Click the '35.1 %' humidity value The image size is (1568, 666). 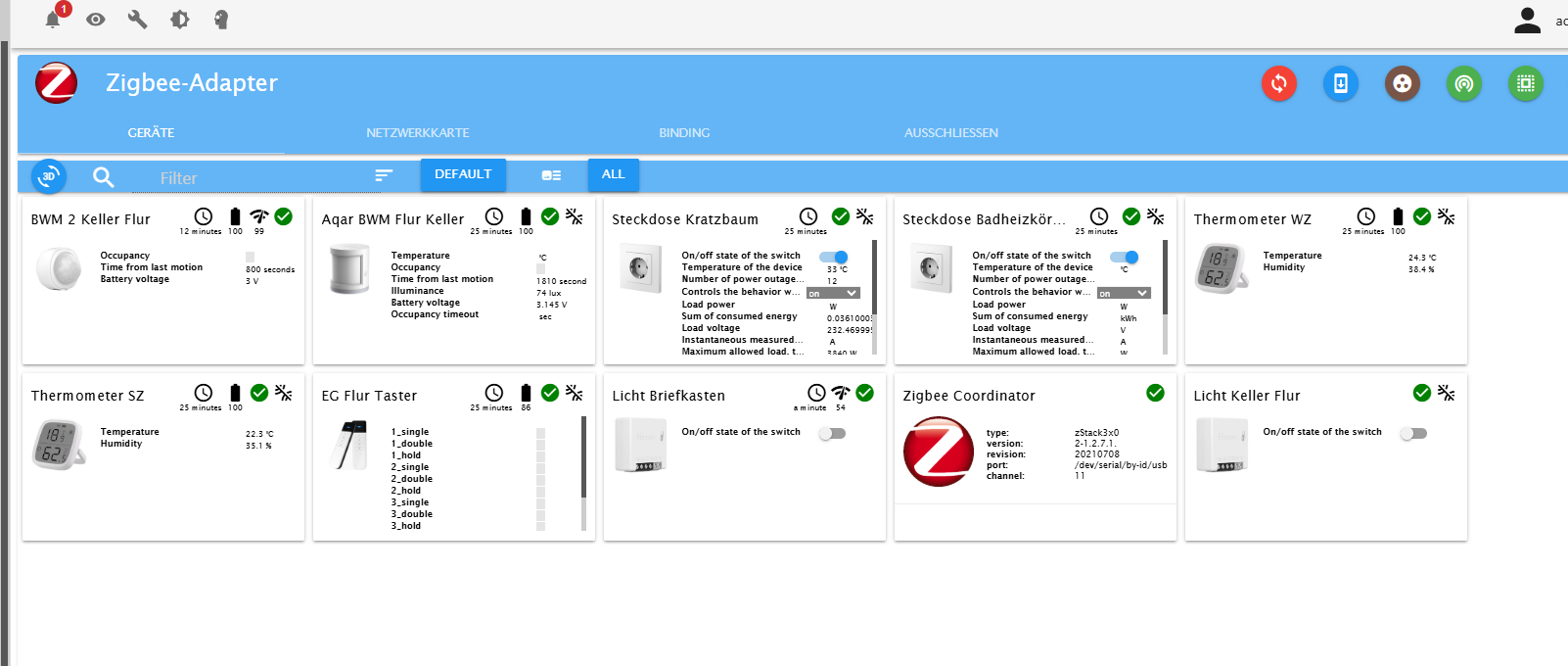point(258,446)
